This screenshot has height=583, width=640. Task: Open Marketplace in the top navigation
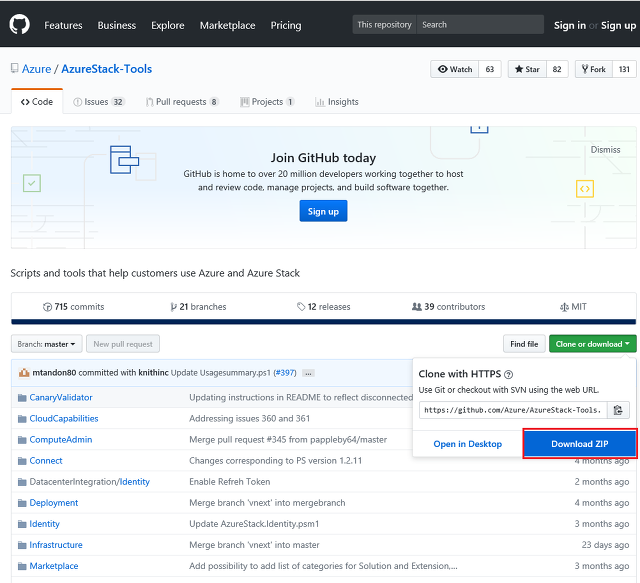(x=227, y=25)
